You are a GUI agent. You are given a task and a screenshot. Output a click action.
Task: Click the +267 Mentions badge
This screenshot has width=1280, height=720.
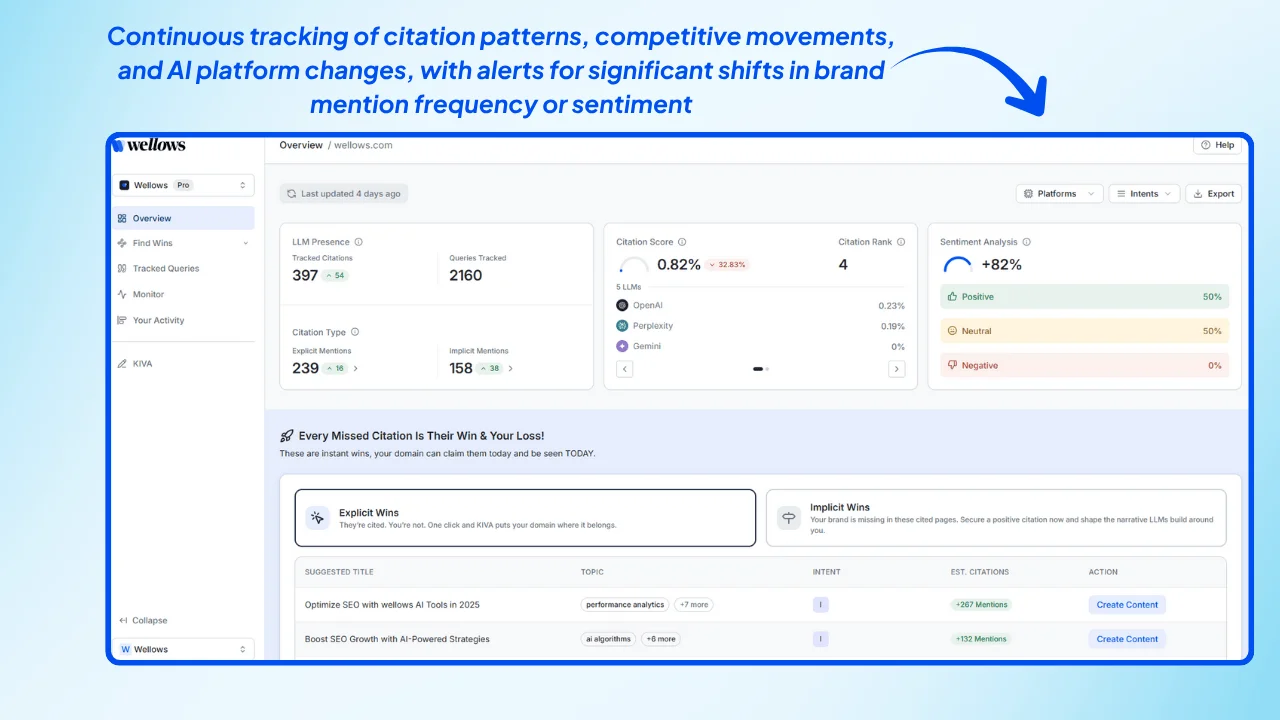tap(981, 605)
